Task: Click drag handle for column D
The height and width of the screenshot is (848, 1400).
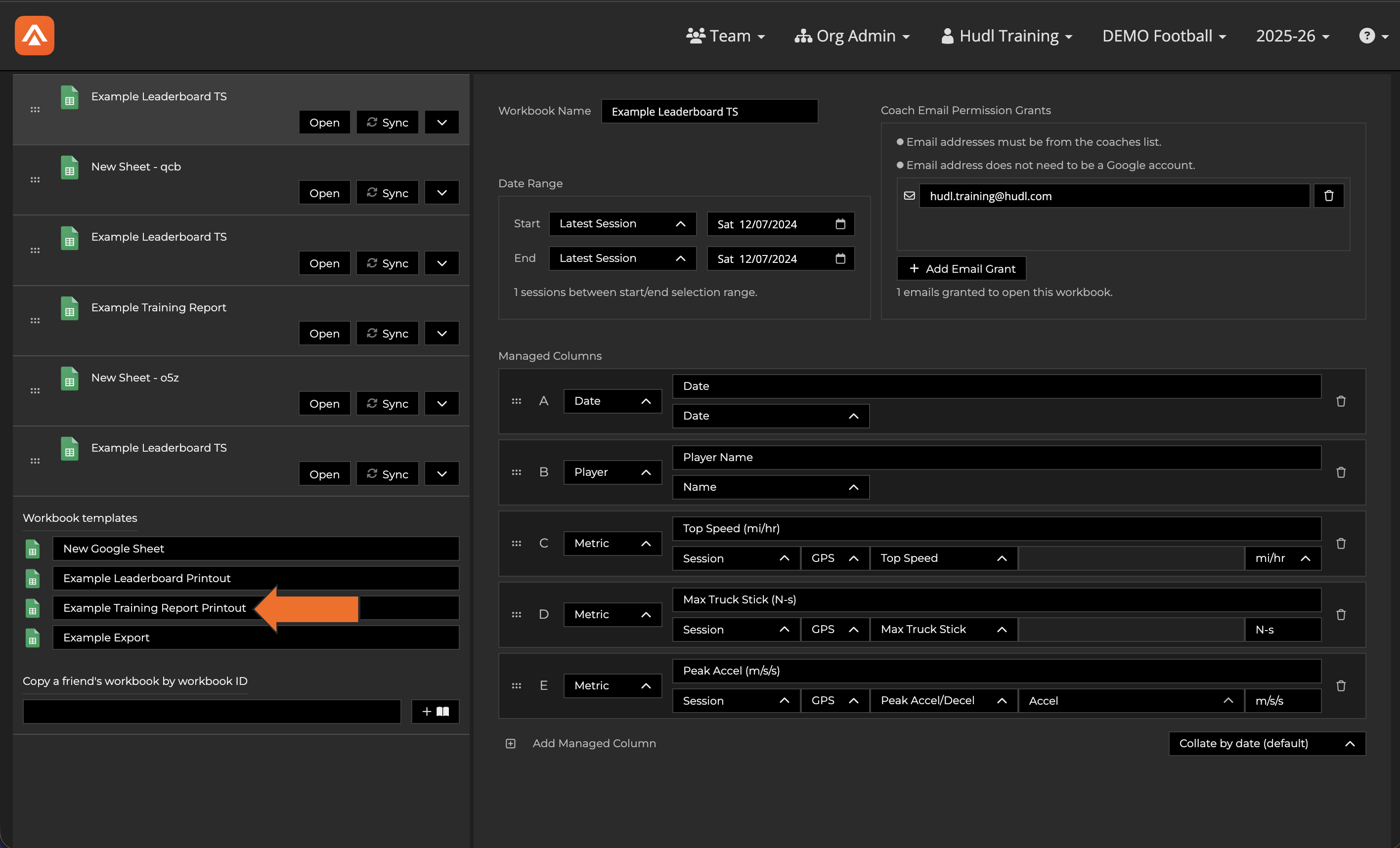Action: click(516, 615)
